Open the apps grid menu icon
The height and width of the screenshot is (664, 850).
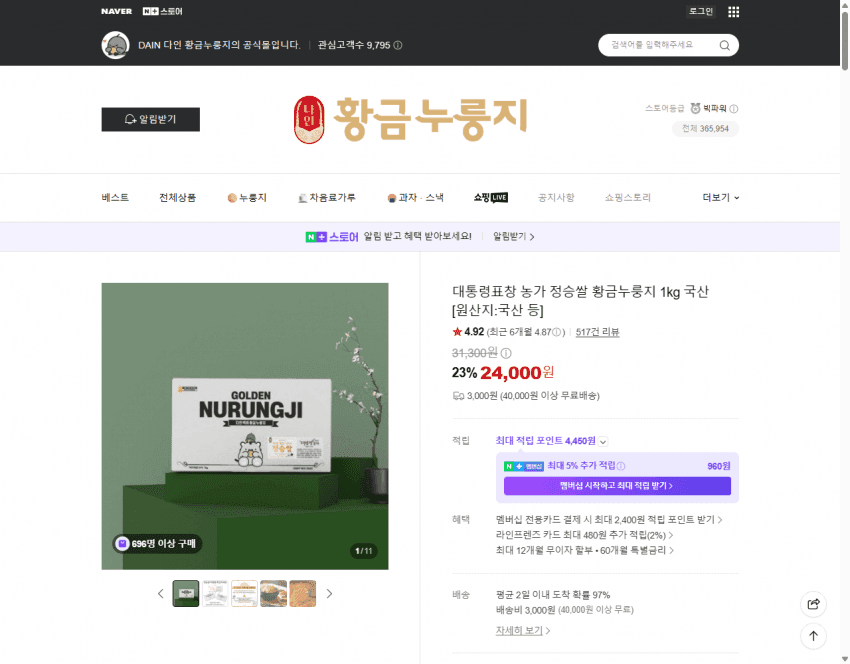pos(733,11)
